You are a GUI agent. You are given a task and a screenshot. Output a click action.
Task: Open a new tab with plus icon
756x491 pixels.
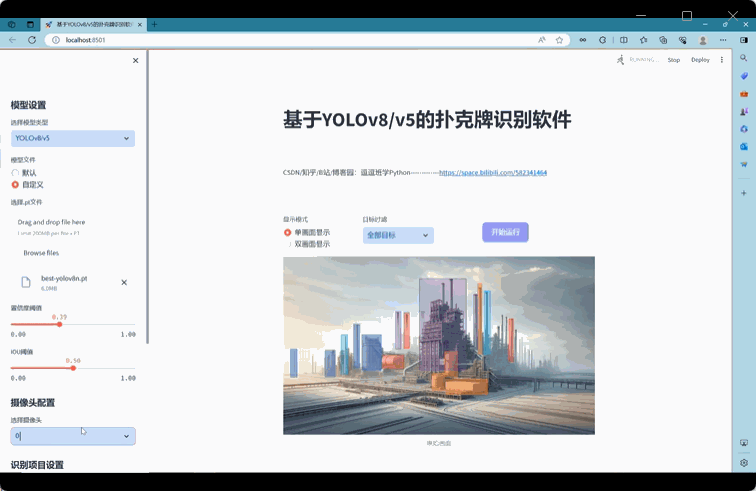point(154,24)
